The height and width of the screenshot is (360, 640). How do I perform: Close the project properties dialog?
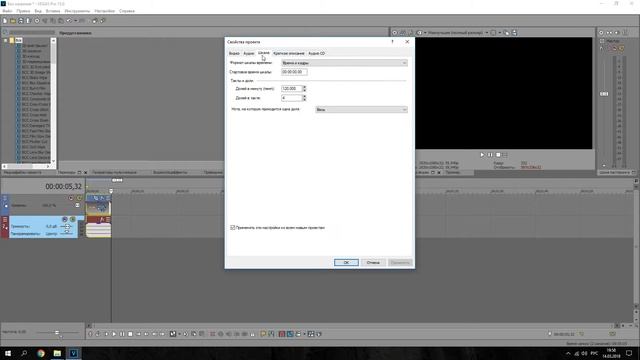pos(407,42)
